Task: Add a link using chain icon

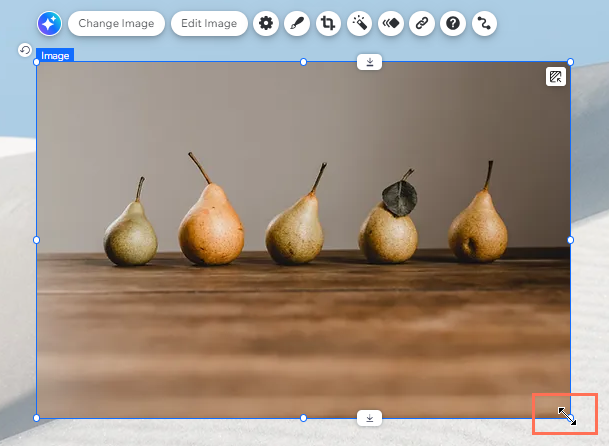Action: (x=422, y=24)
